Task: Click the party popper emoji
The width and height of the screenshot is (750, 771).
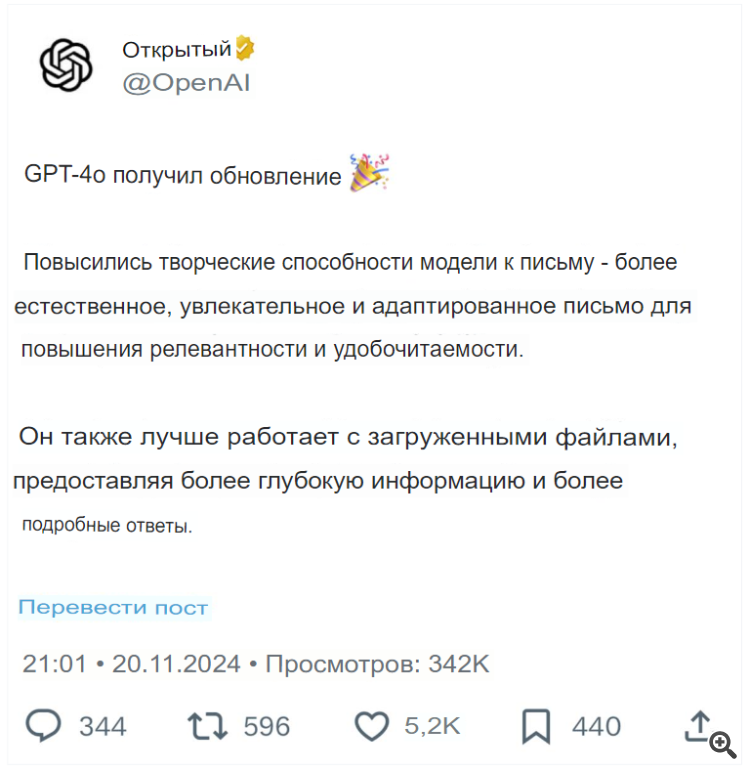Action: pyautogui.click(x=369, y=173)
